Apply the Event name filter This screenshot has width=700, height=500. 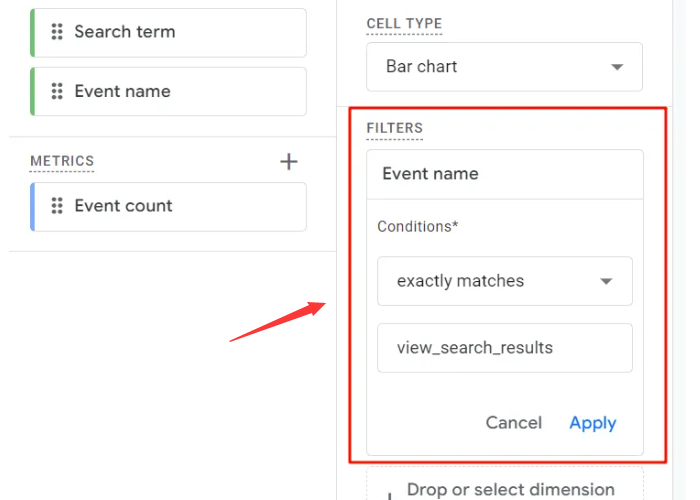tap(592, 423)
